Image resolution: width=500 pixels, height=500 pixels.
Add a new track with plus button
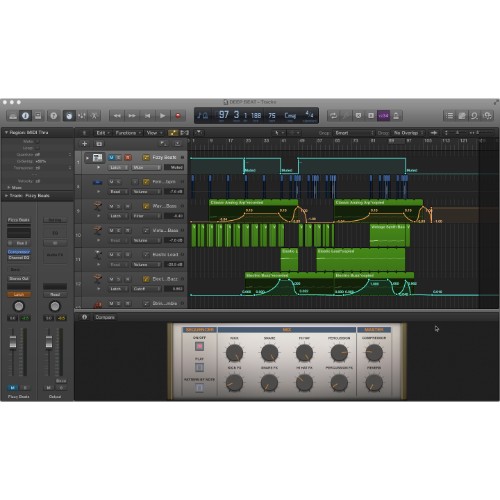84,144
